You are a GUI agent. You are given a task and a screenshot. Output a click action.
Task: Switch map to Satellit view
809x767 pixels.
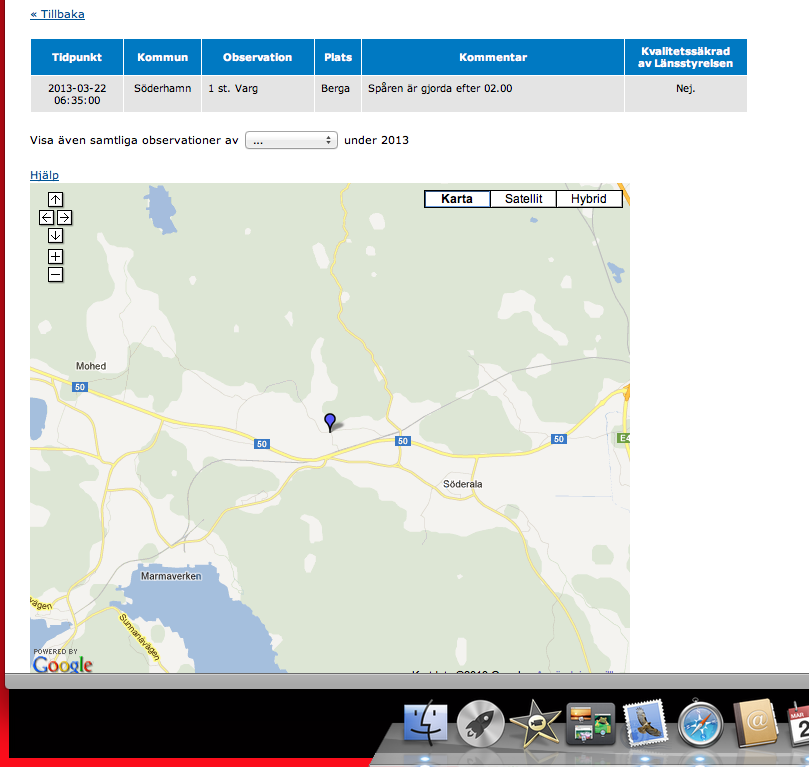[x=523, y=199]
